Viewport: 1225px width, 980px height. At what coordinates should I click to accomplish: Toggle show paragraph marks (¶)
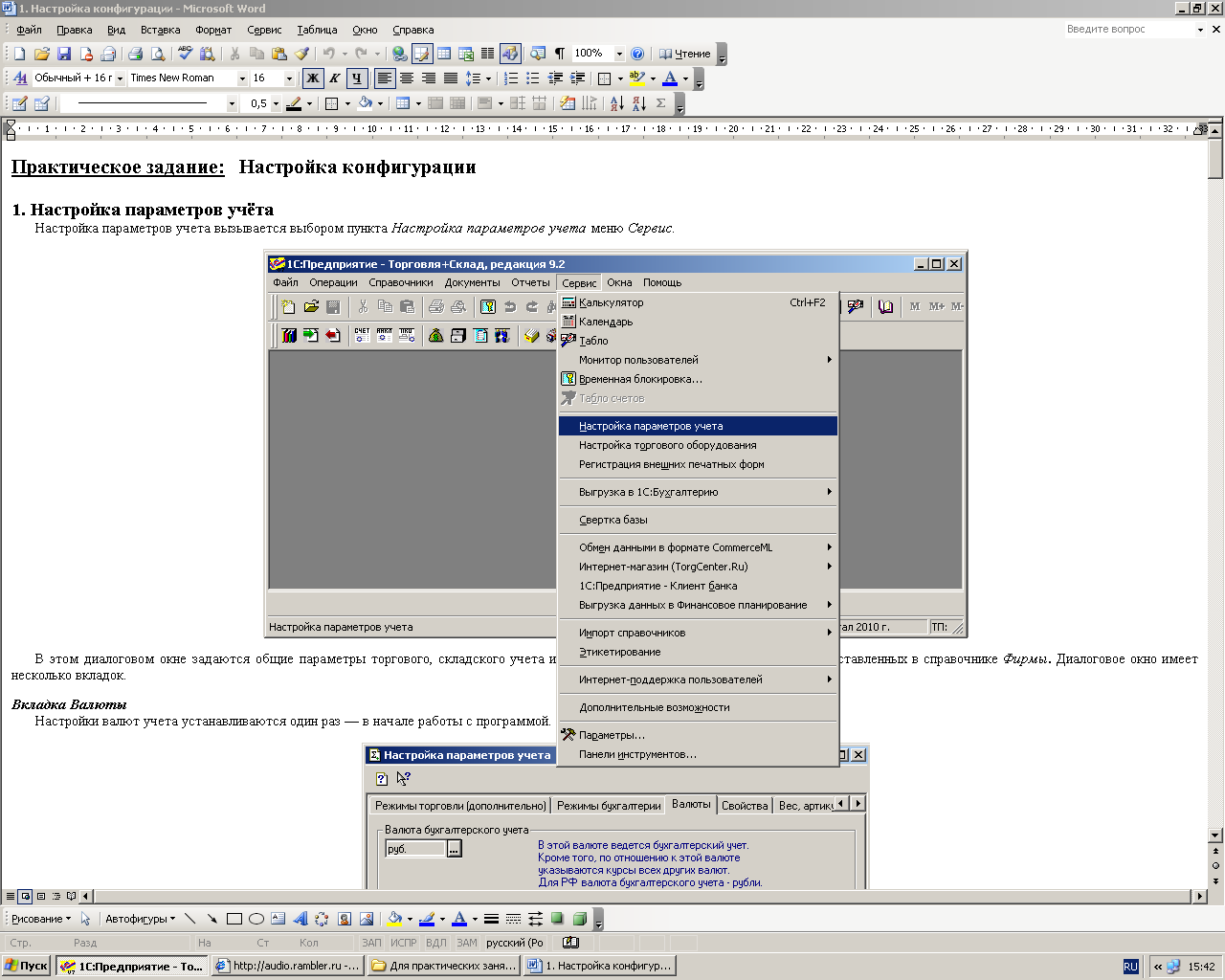(x=560, y=54)
